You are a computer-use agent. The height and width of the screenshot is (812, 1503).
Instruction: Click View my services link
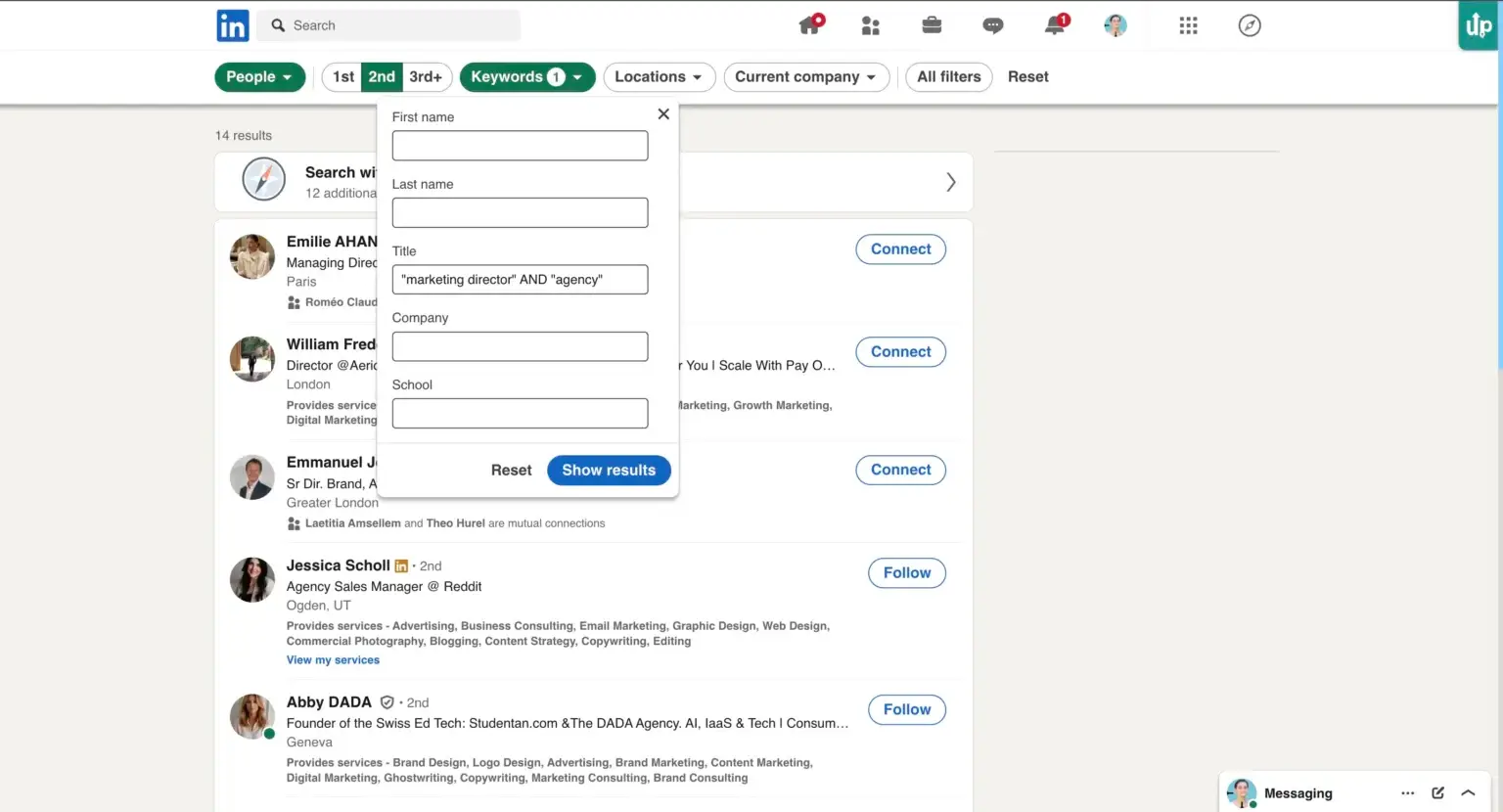333,660
